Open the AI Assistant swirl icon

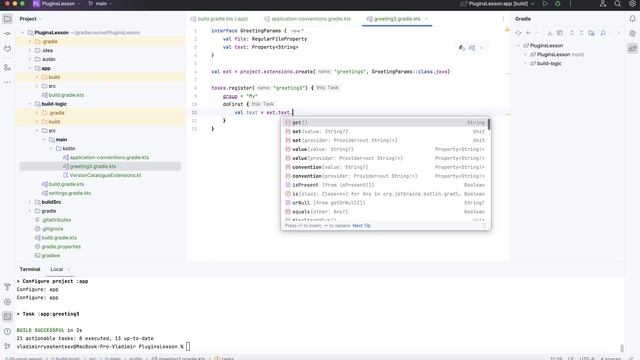[632, 33]
